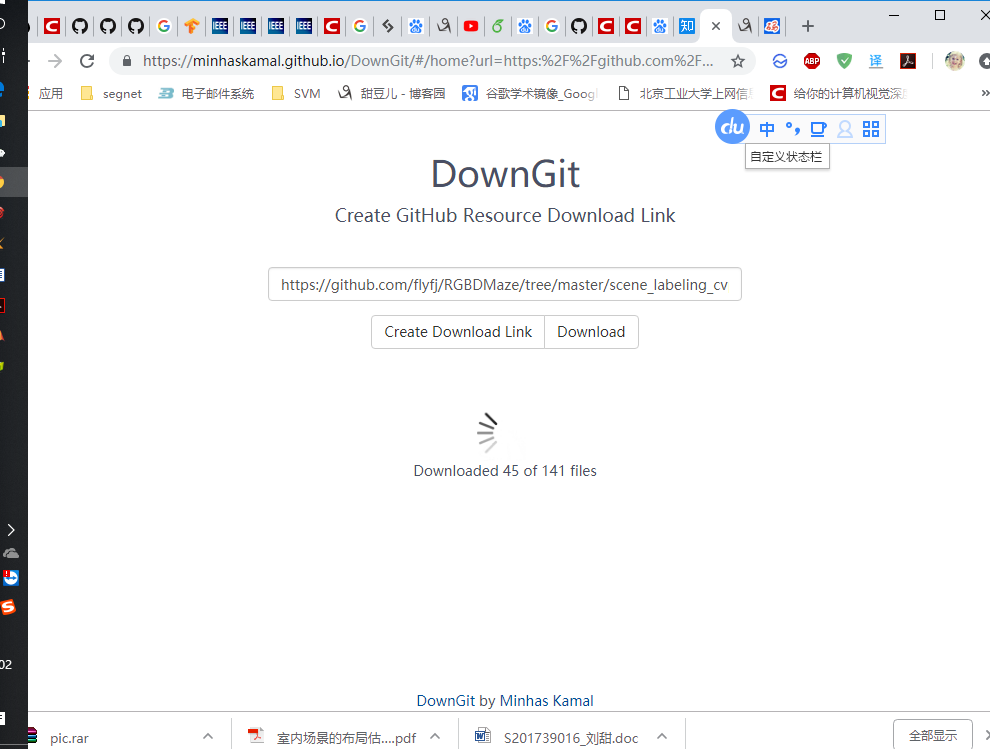This screenshot has height=749, width=990.
Task: Toggle Baidu IME punctuation mode
Action: pos(792,129)
